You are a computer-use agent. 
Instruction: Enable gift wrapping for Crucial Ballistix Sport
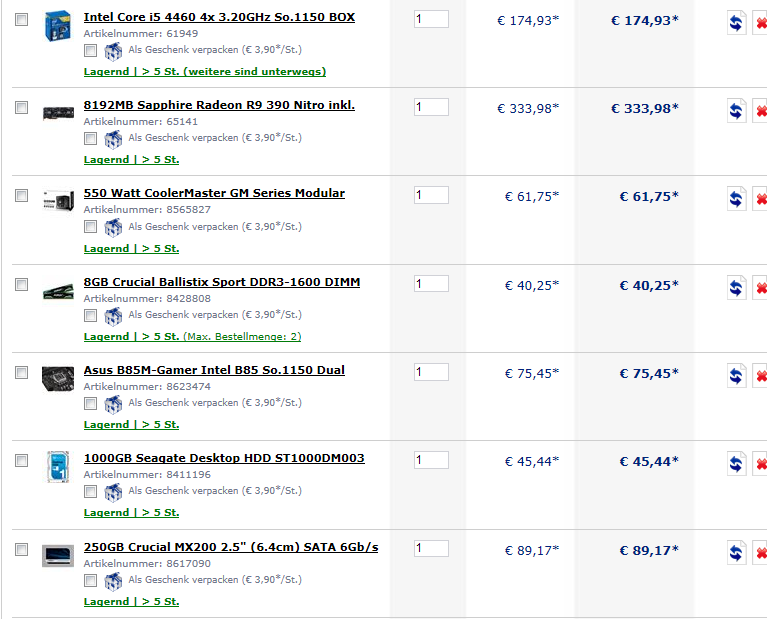[x=90, y=315]
